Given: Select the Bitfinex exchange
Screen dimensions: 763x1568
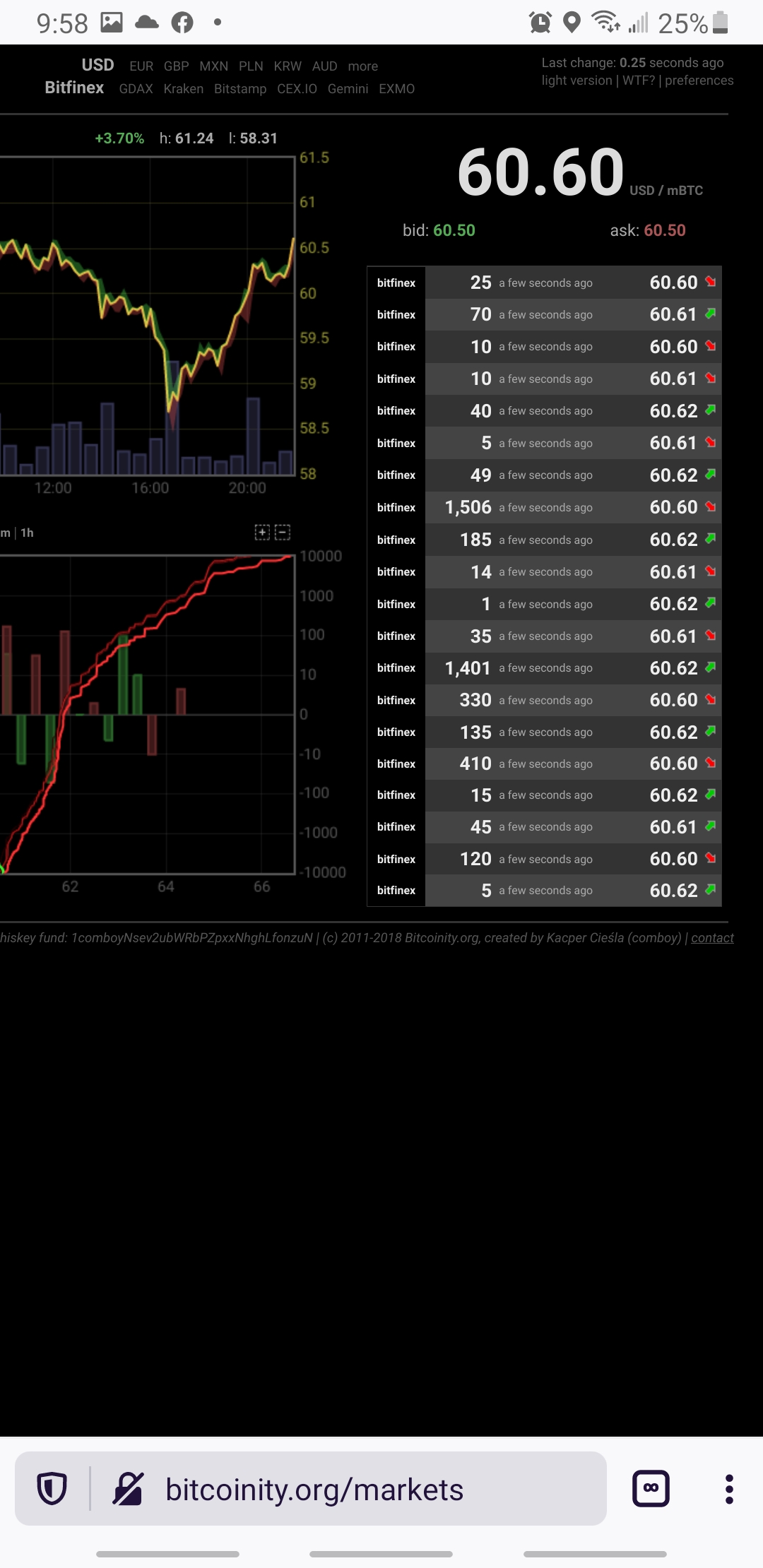Looking at the screenshot, I should pyautogui.click(x=74, y=88).
